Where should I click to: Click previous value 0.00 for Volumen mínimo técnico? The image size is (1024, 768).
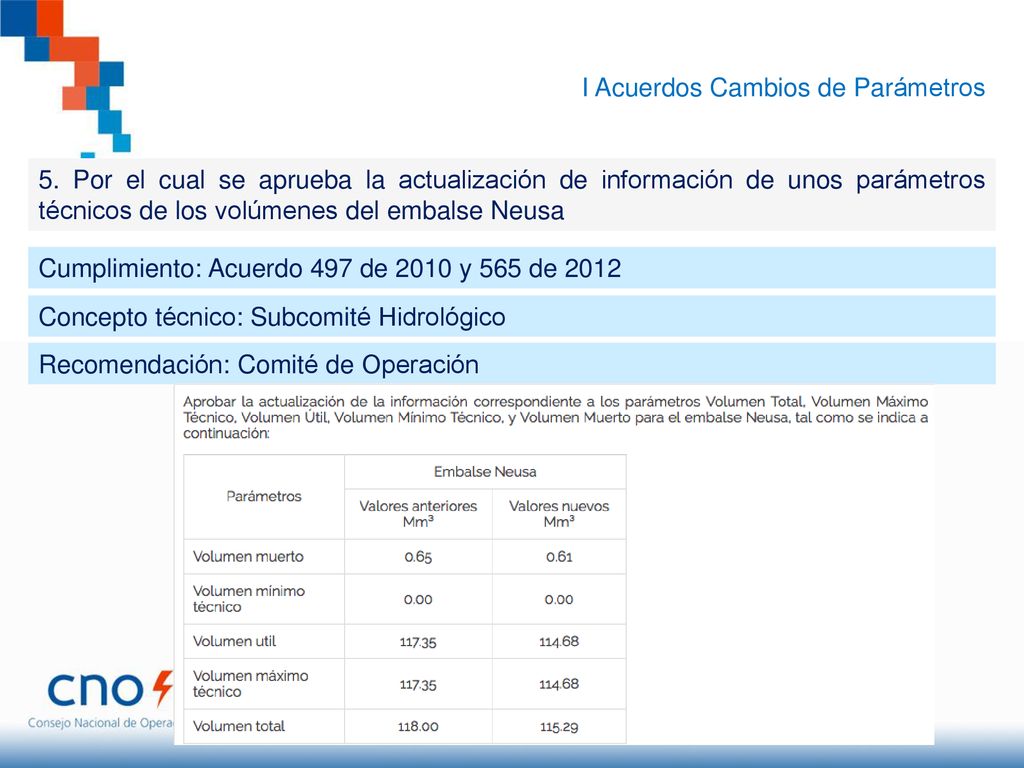point(418,600)
